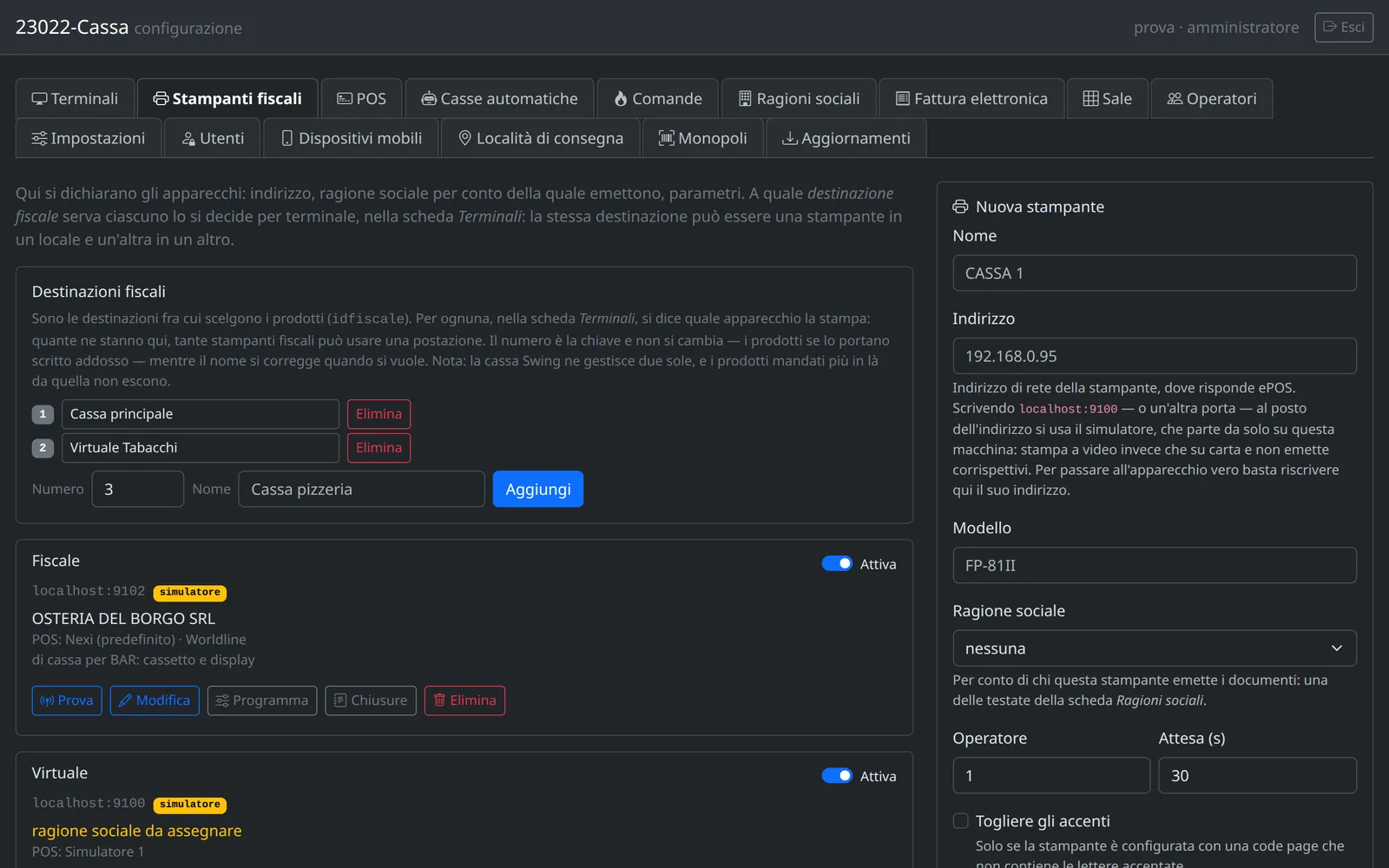Click the Località di consegna pin icon
This screenshot has height=868, width=1389.
click(464, 138)
